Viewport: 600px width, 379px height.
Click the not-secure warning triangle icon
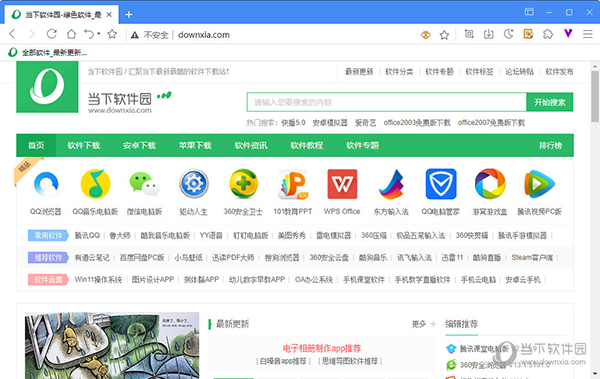135,35
